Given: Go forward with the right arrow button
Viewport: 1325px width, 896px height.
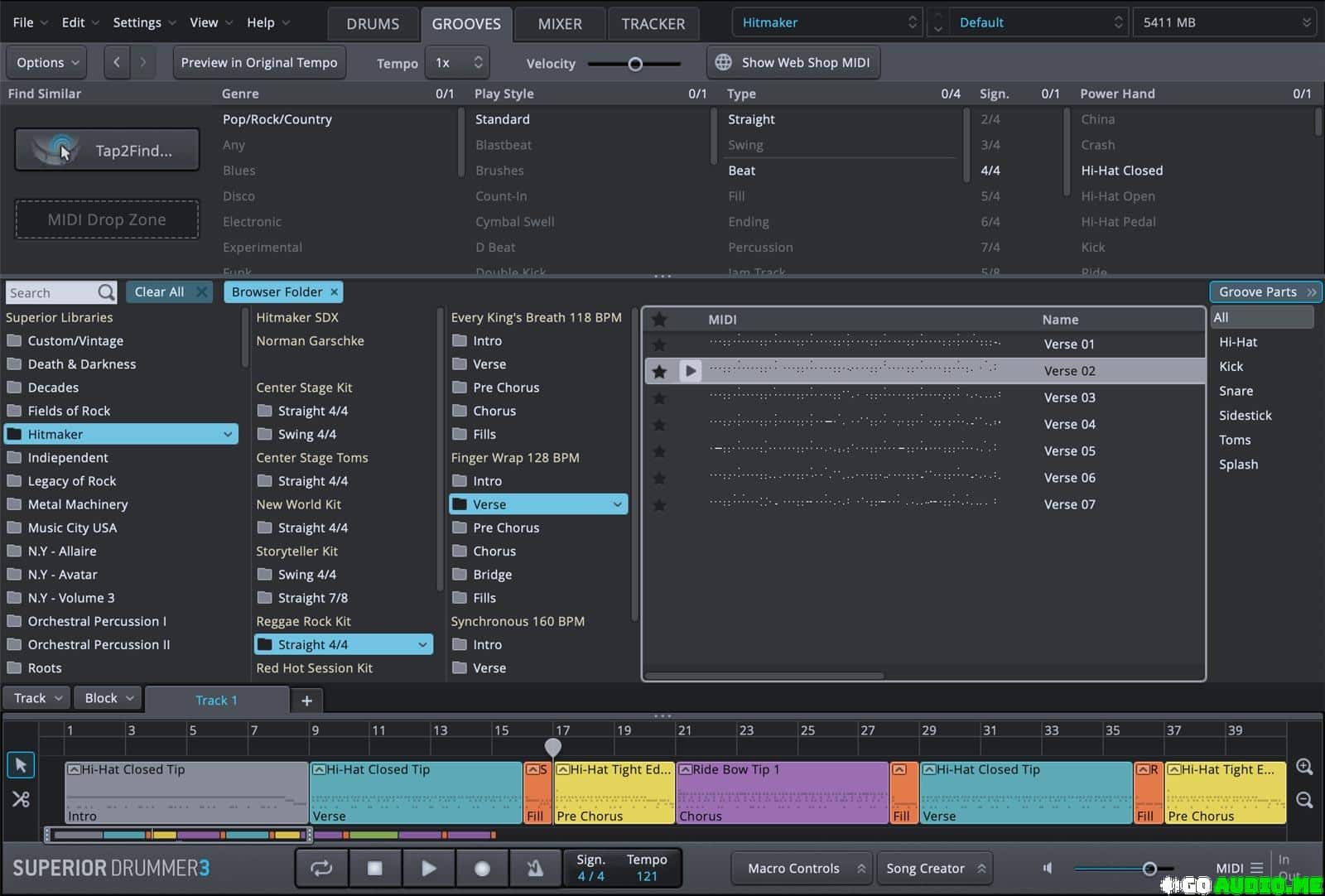Looking at the screenshot, I should point(142,62).
